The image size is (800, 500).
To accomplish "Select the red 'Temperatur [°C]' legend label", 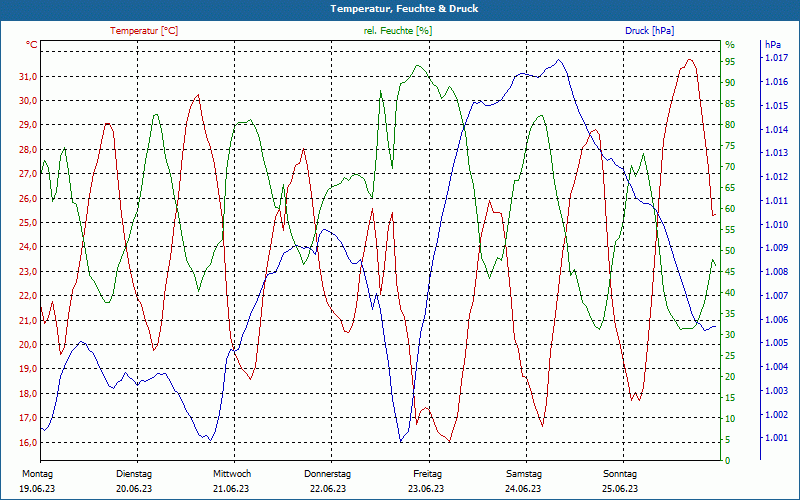I will pos(144,31).
